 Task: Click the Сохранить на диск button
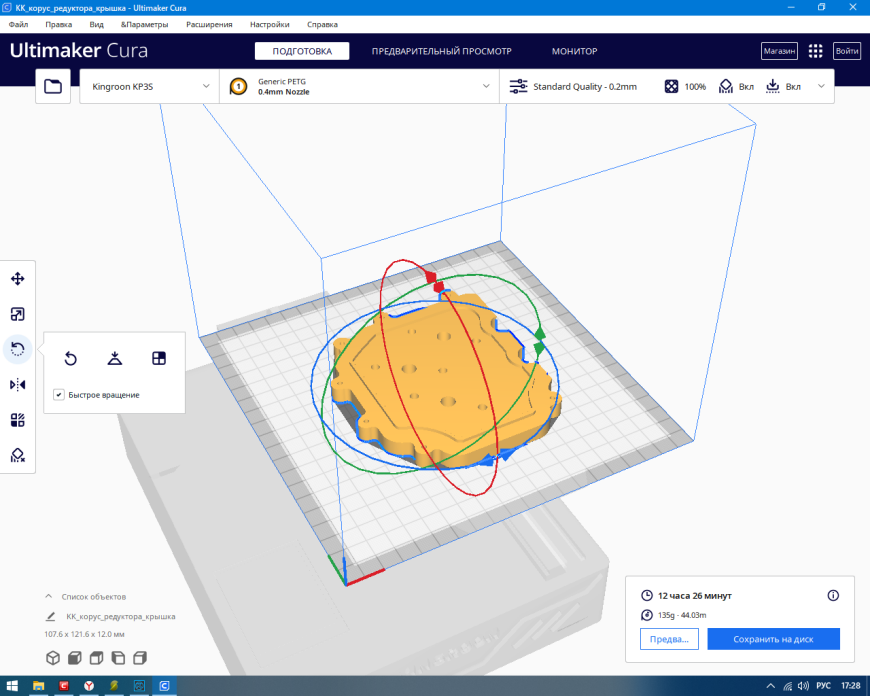[x=773, y=639]
